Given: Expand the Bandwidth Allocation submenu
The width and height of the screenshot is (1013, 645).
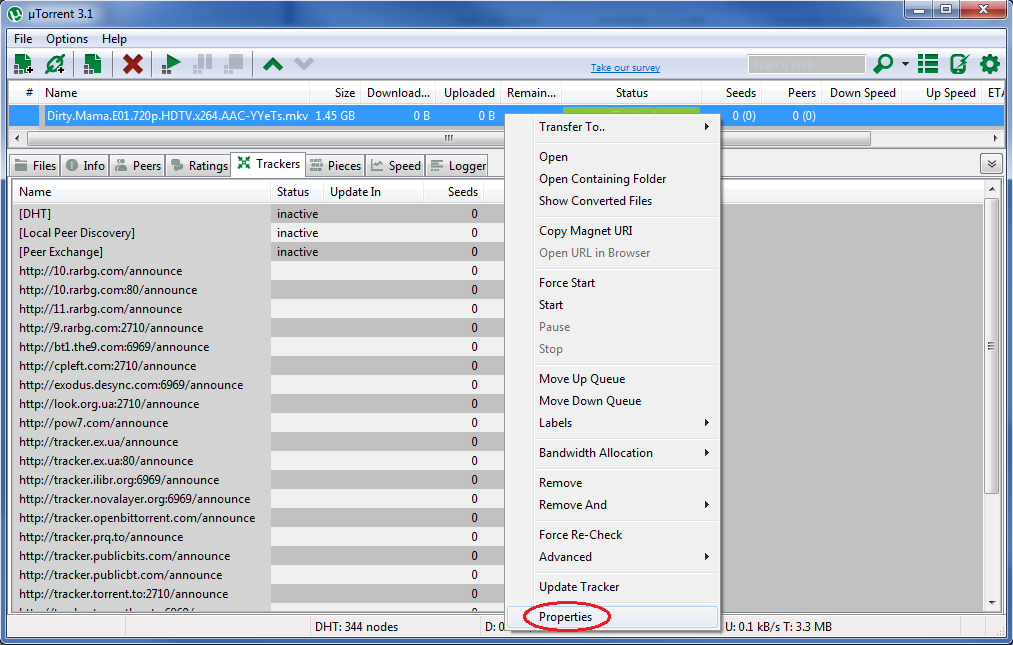Looking at the screenshot, I should pos(625,452).
